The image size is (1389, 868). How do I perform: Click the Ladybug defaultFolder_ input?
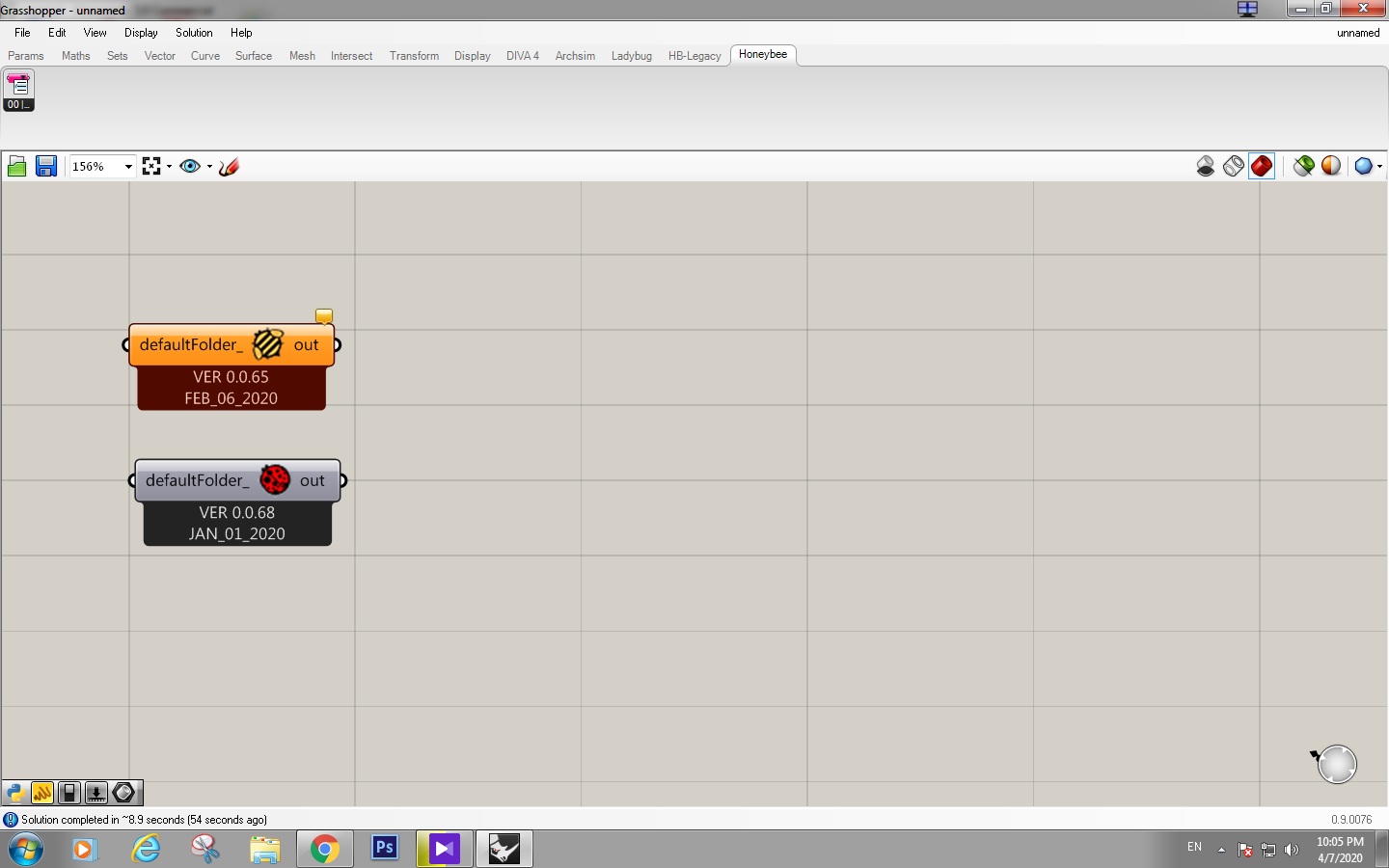(197, 480)
